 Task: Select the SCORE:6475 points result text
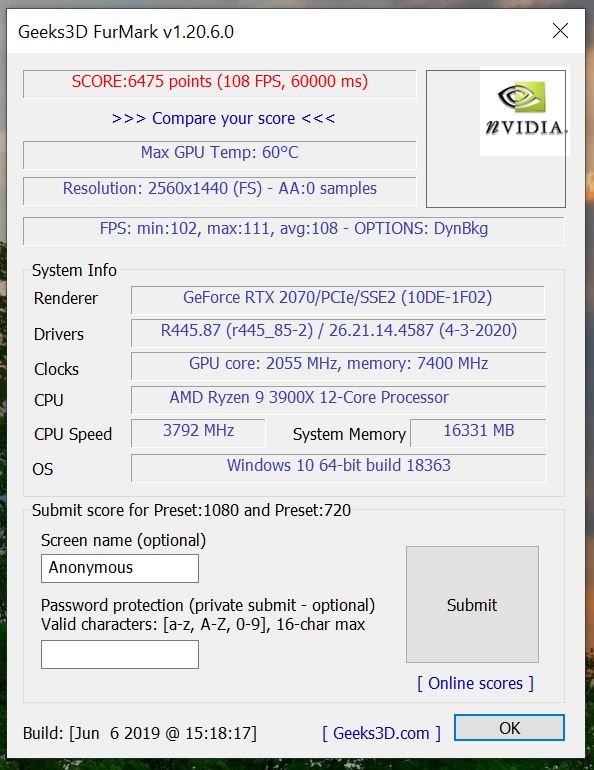click(x=219, y=82)
